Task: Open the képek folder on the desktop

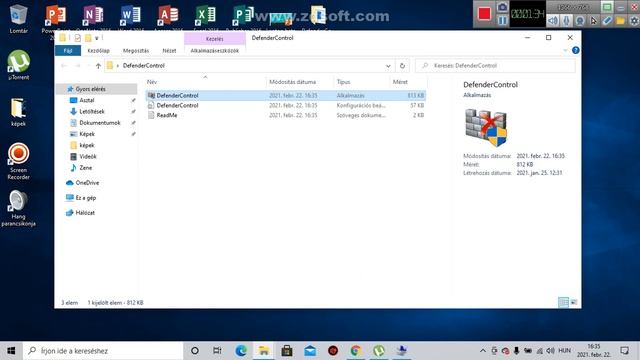Action: tap(18, 112)
